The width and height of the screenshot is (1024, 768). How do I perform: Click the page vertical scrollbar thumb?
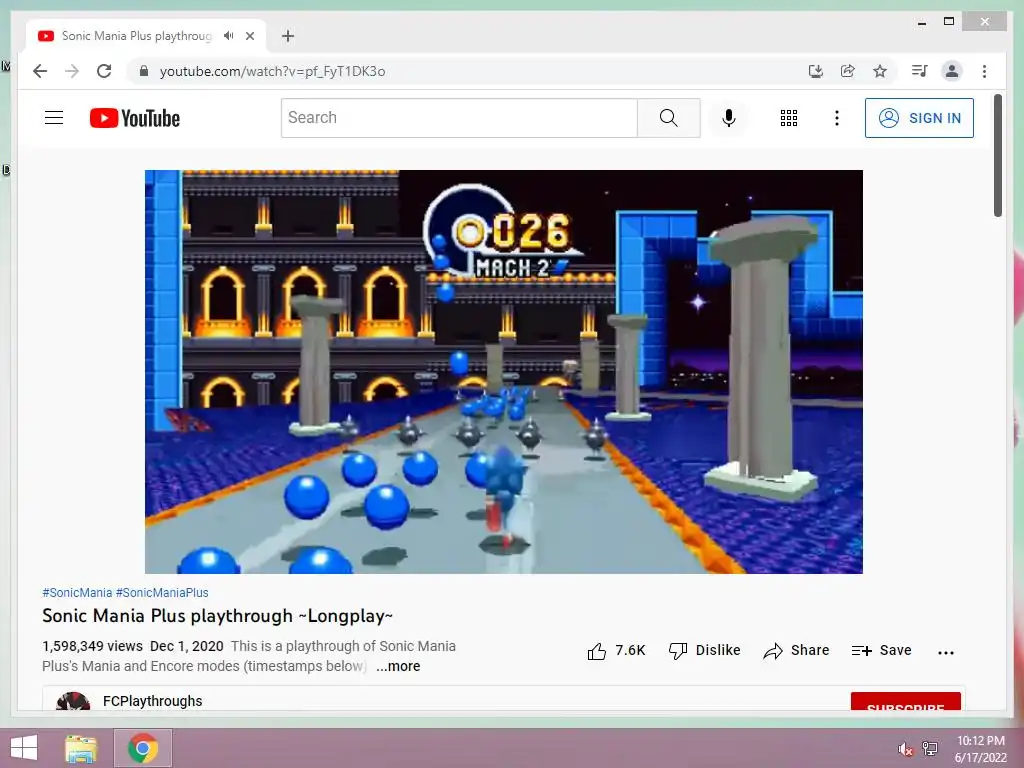997,155
